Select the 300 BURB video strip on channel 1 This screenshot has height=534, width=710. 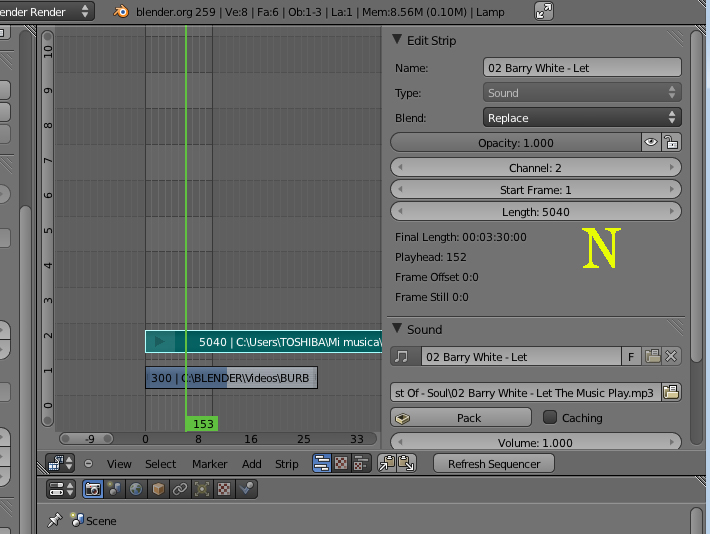point(231,378)
